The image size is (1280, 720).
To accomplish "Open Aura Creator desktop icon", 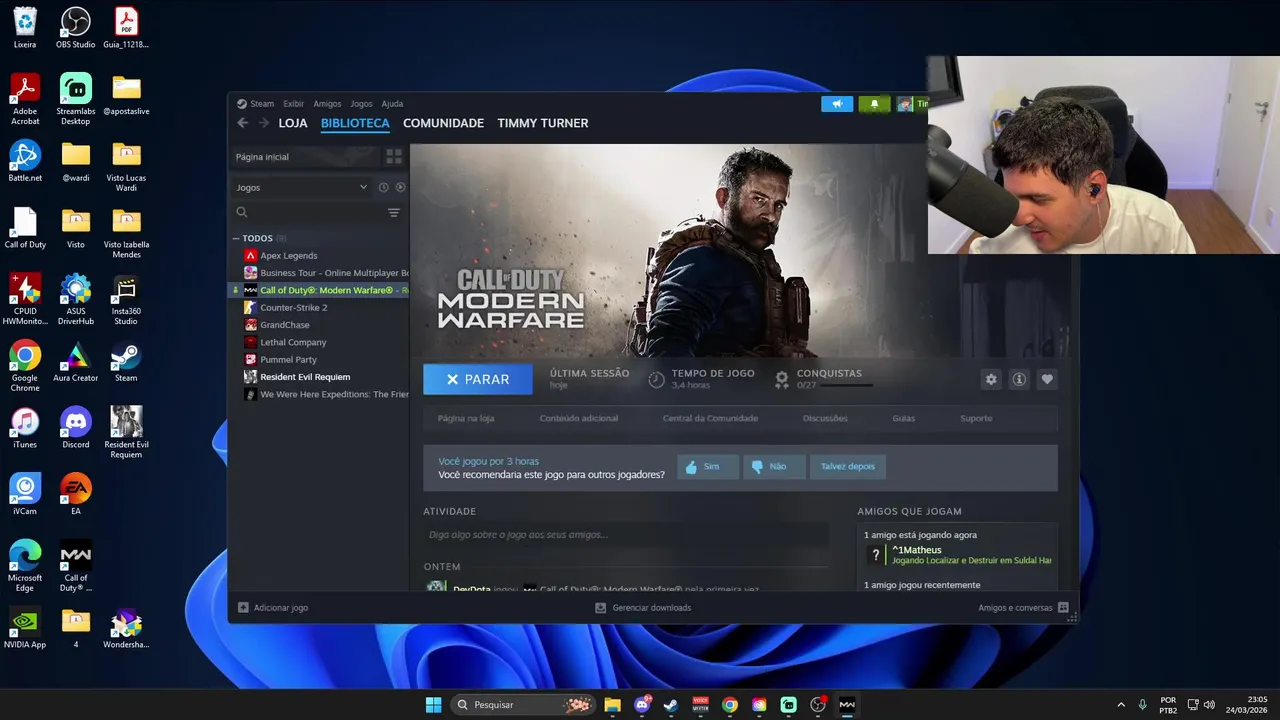I will 75,362.
